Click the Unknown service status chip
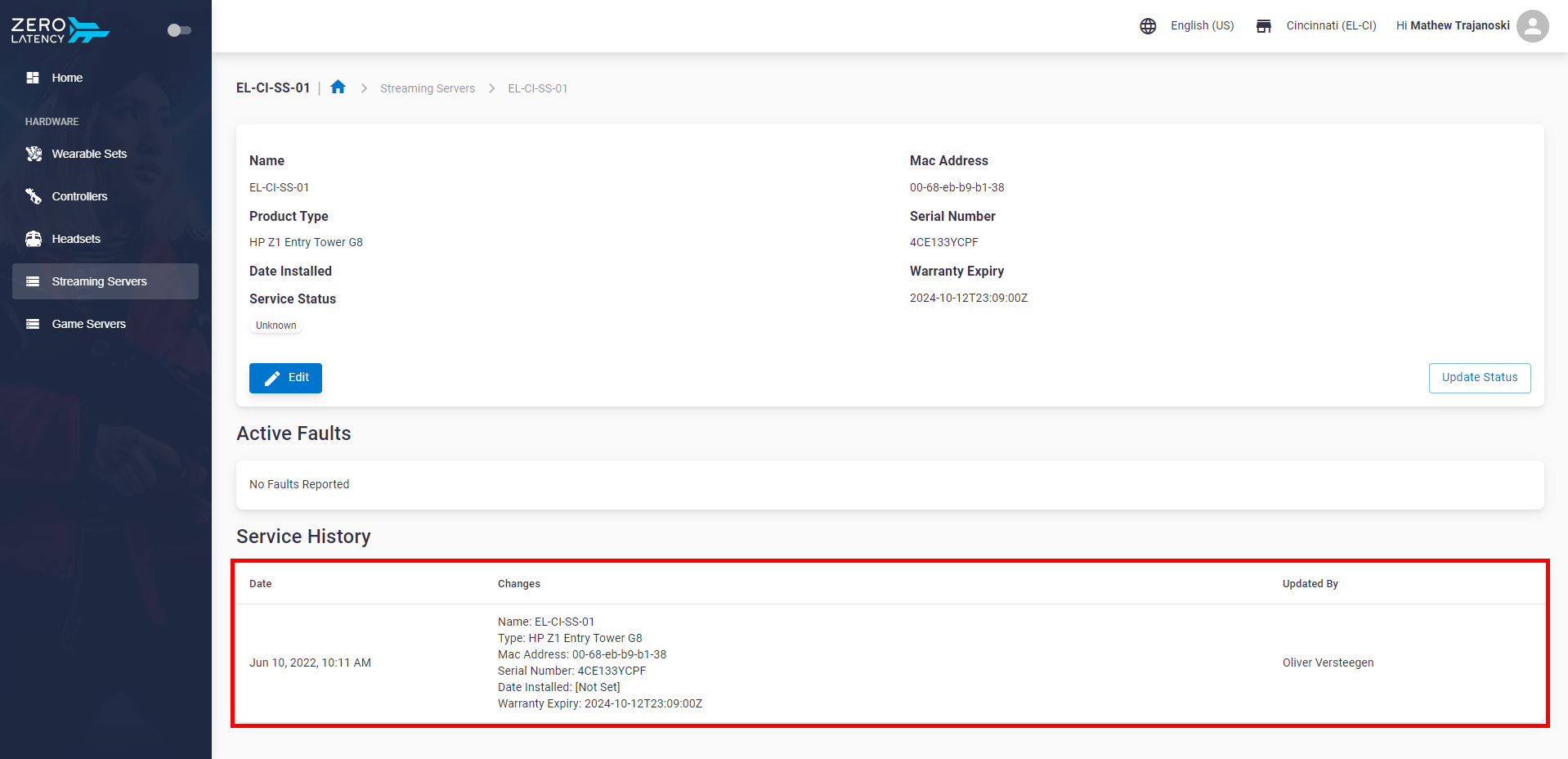 pos(276,326)
